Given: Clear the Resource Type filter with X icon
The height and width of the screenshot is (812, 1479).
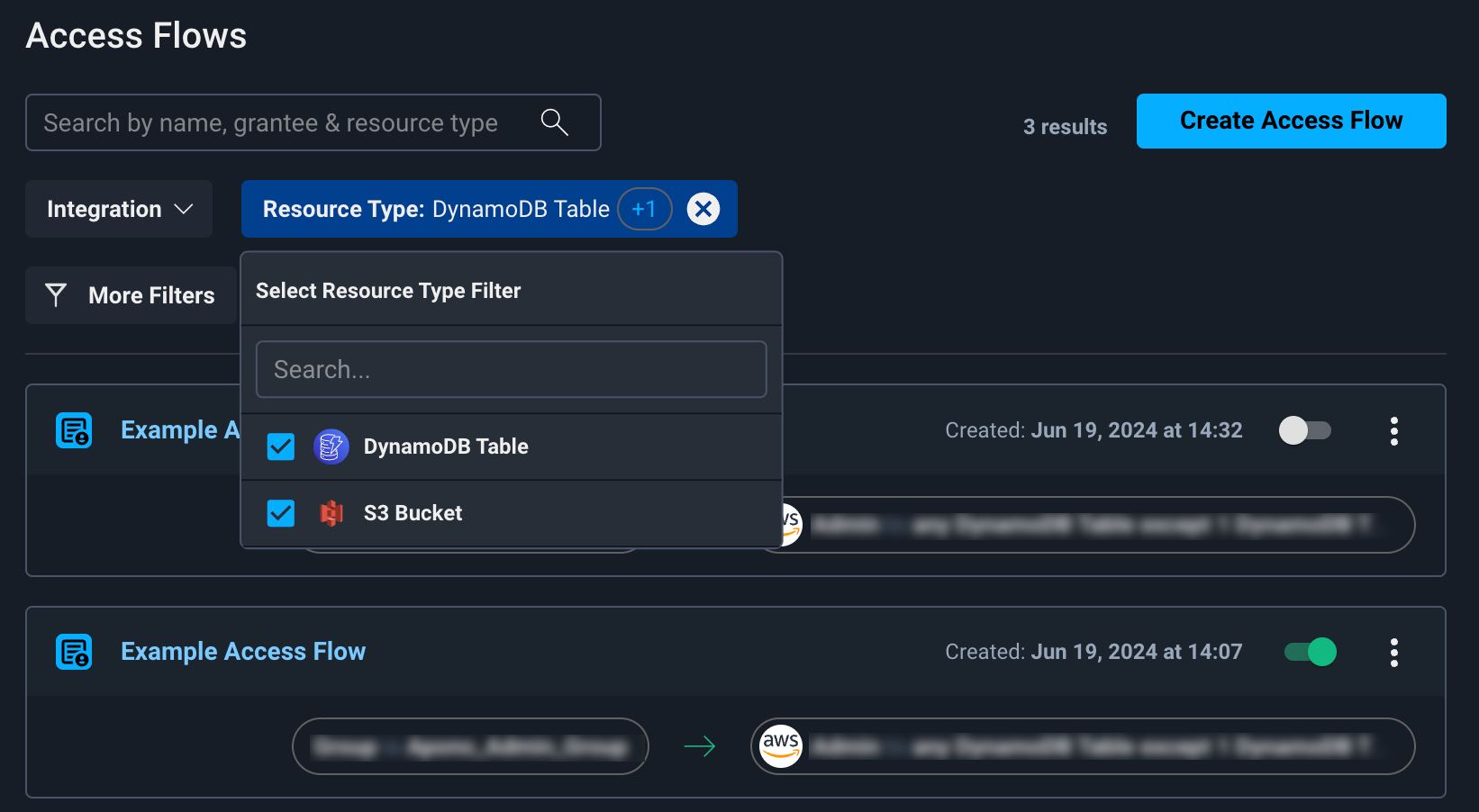Looking at the screenshot, I should (x=703, y=209).
